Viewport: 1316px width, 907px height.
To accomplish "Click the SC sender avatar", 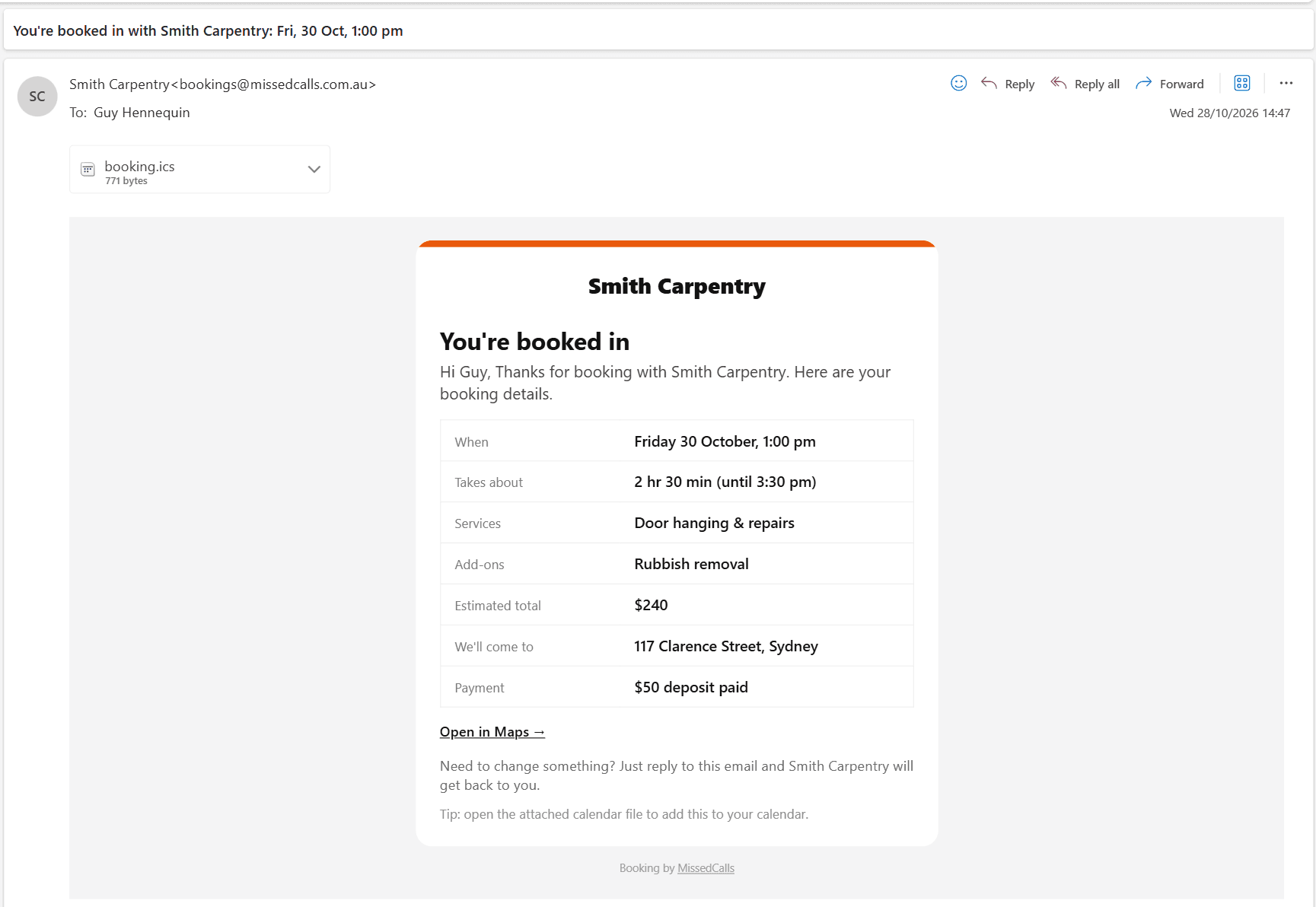I will coord(37,97).
